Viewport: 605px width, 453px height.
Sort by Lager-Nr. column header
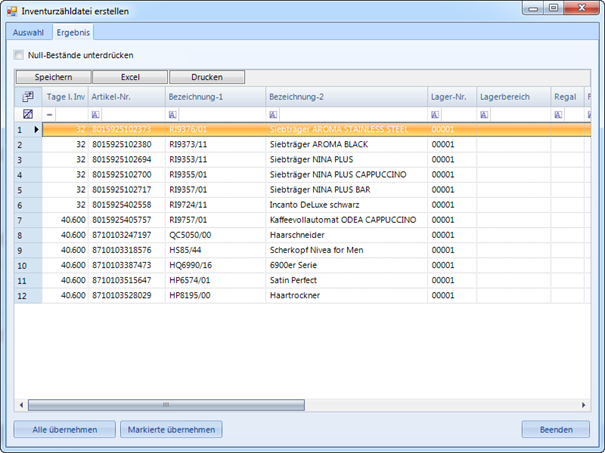pyautogui.click(x=452, y=97)
